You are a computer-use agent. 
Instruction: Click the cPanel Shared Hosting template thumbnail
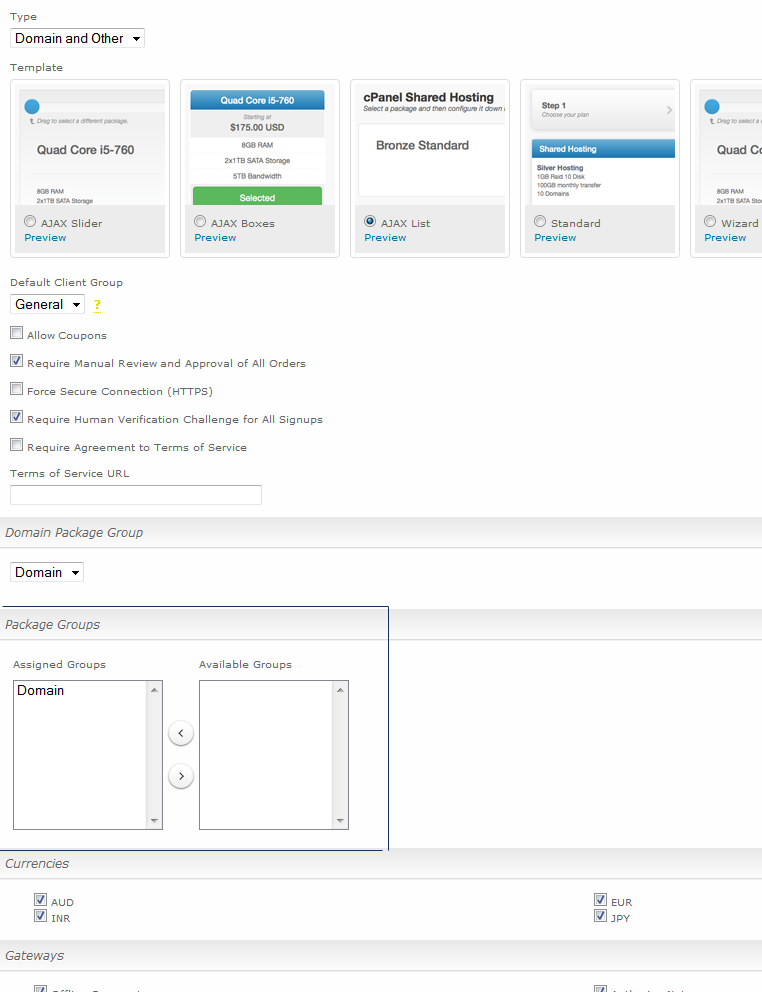pos(430,145)
